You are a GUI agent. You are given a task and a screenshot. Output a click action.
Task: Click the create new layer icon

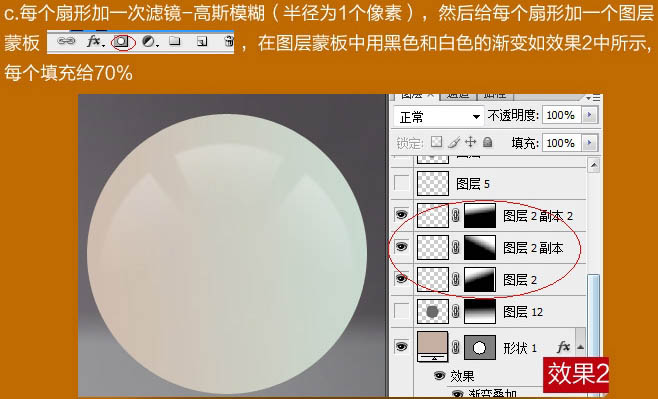point(202,41)
